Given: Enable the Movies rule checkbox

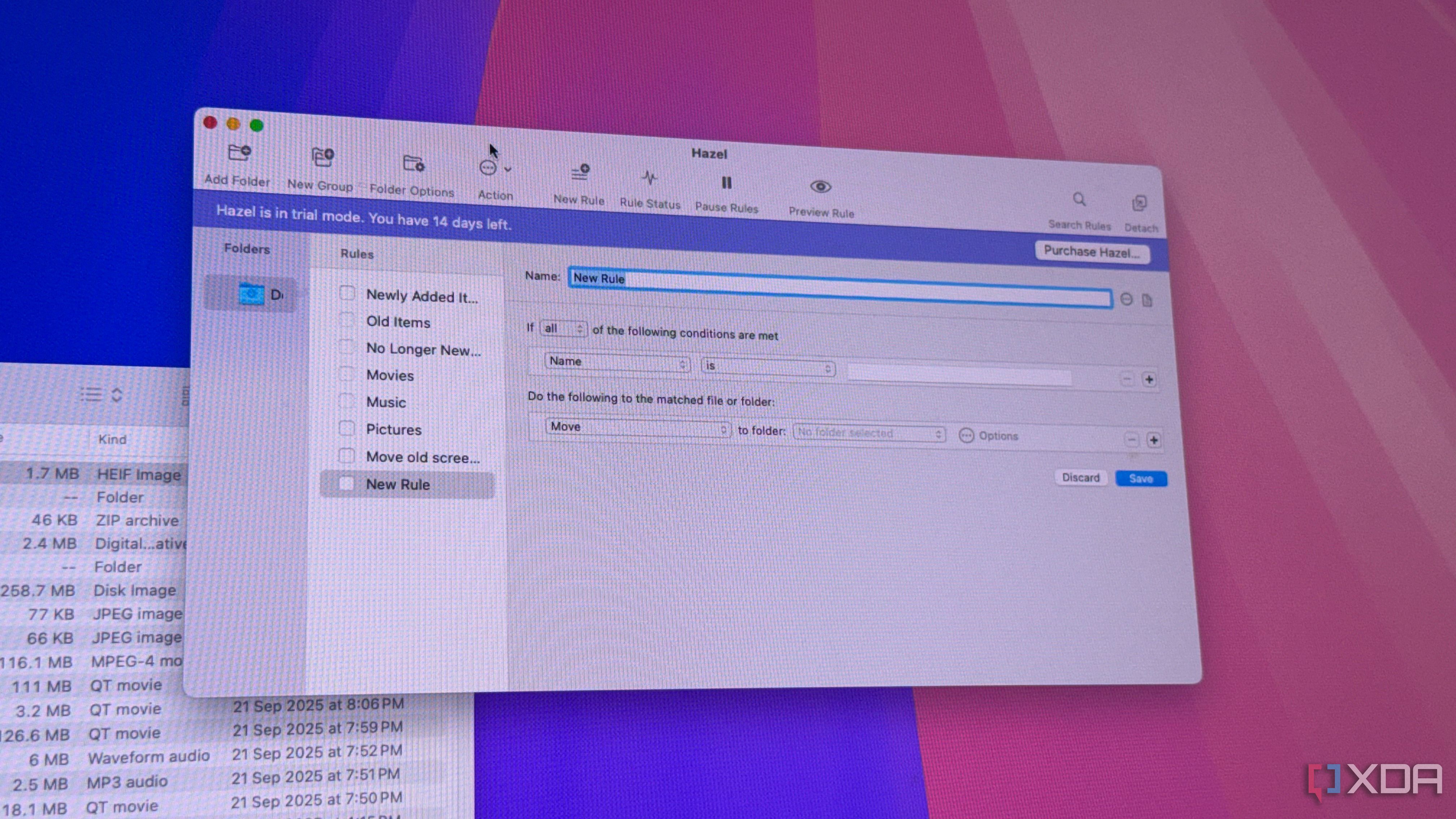Looking at the screenshot, I should click(x=346, y=374).
